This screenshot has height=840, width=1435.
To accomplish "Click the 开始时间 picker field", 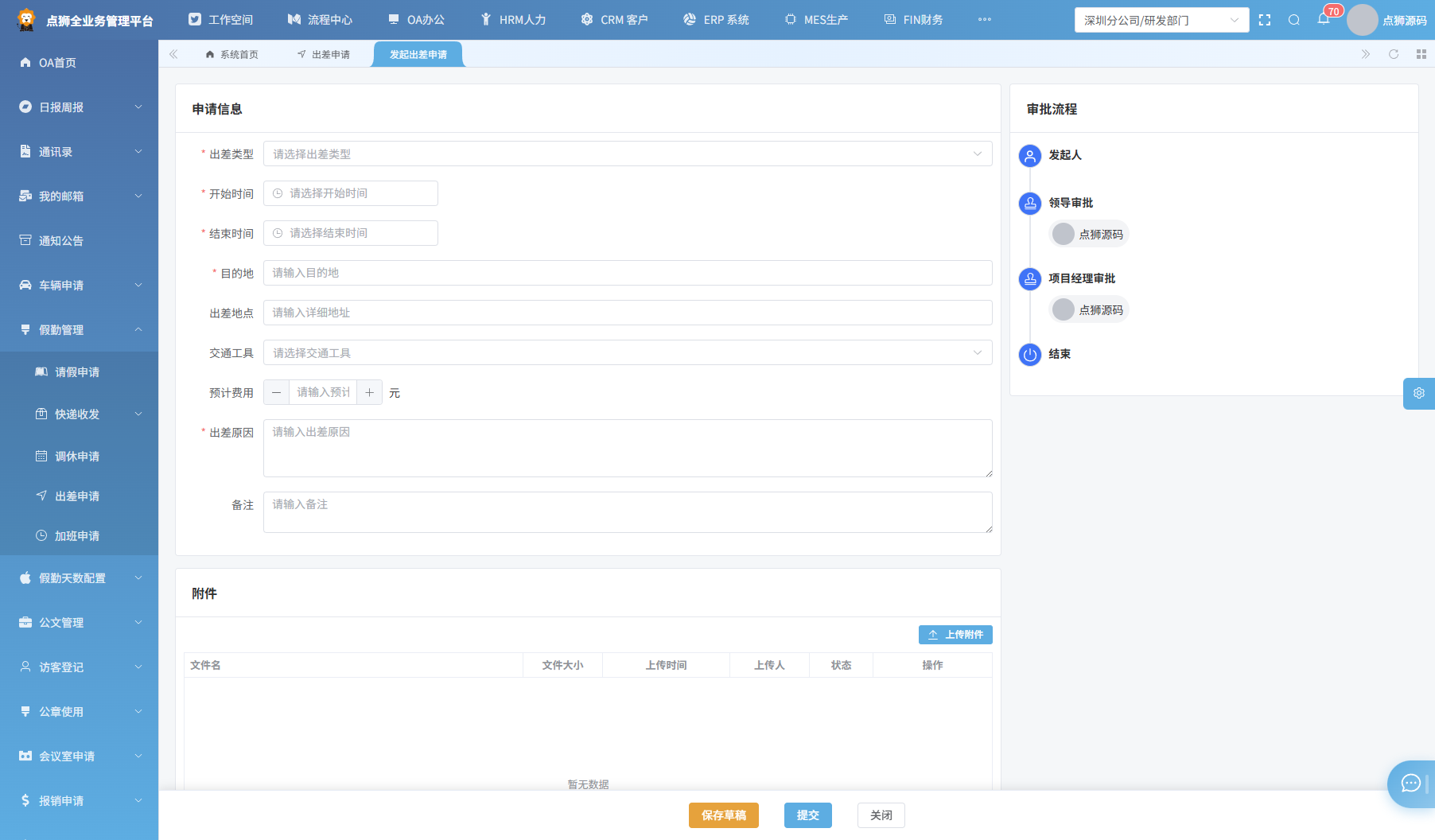I will coord(351,193).
